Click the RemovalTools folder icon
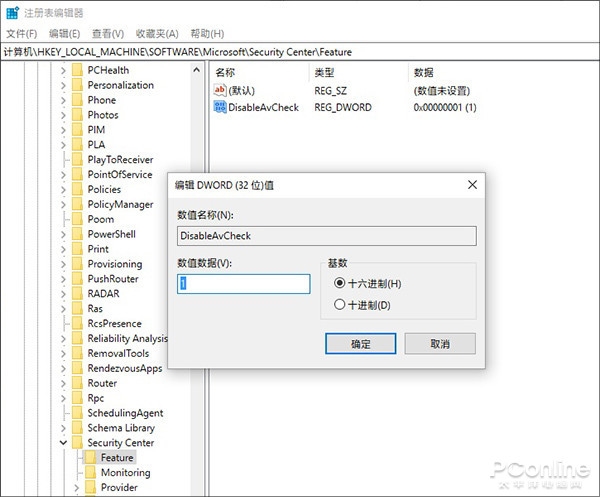 click(78, 354)
